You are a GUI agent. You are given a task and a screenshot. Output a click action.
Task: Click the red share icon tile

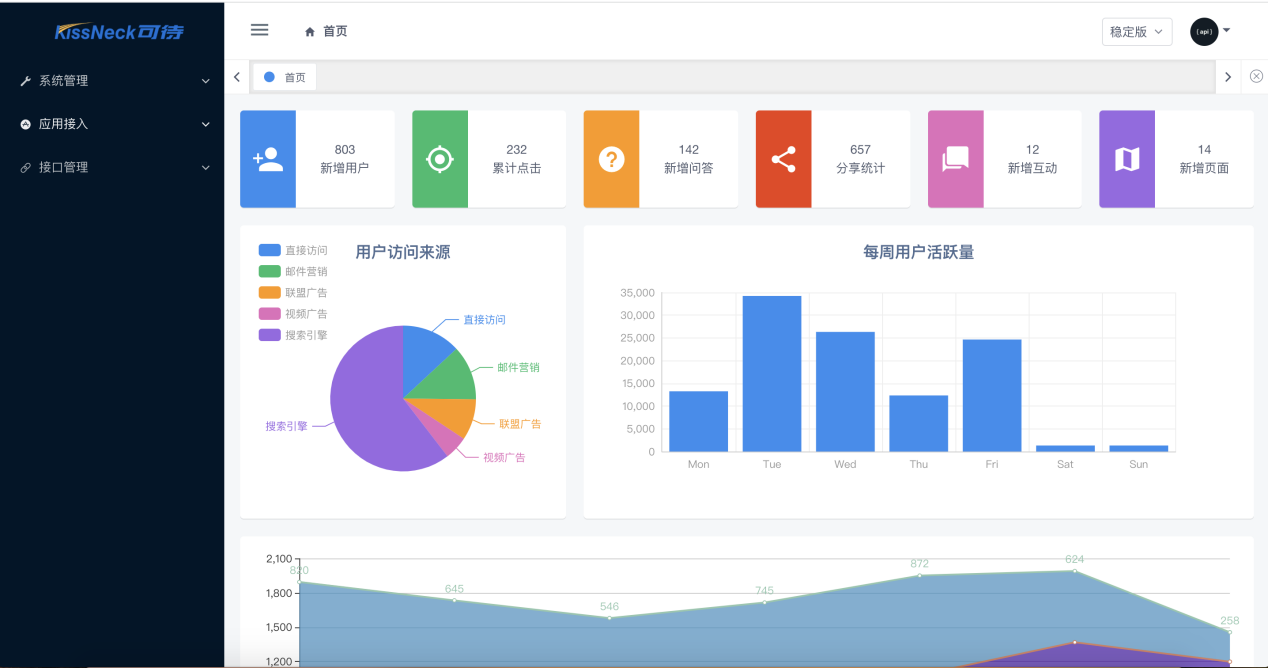coord(783,159)
